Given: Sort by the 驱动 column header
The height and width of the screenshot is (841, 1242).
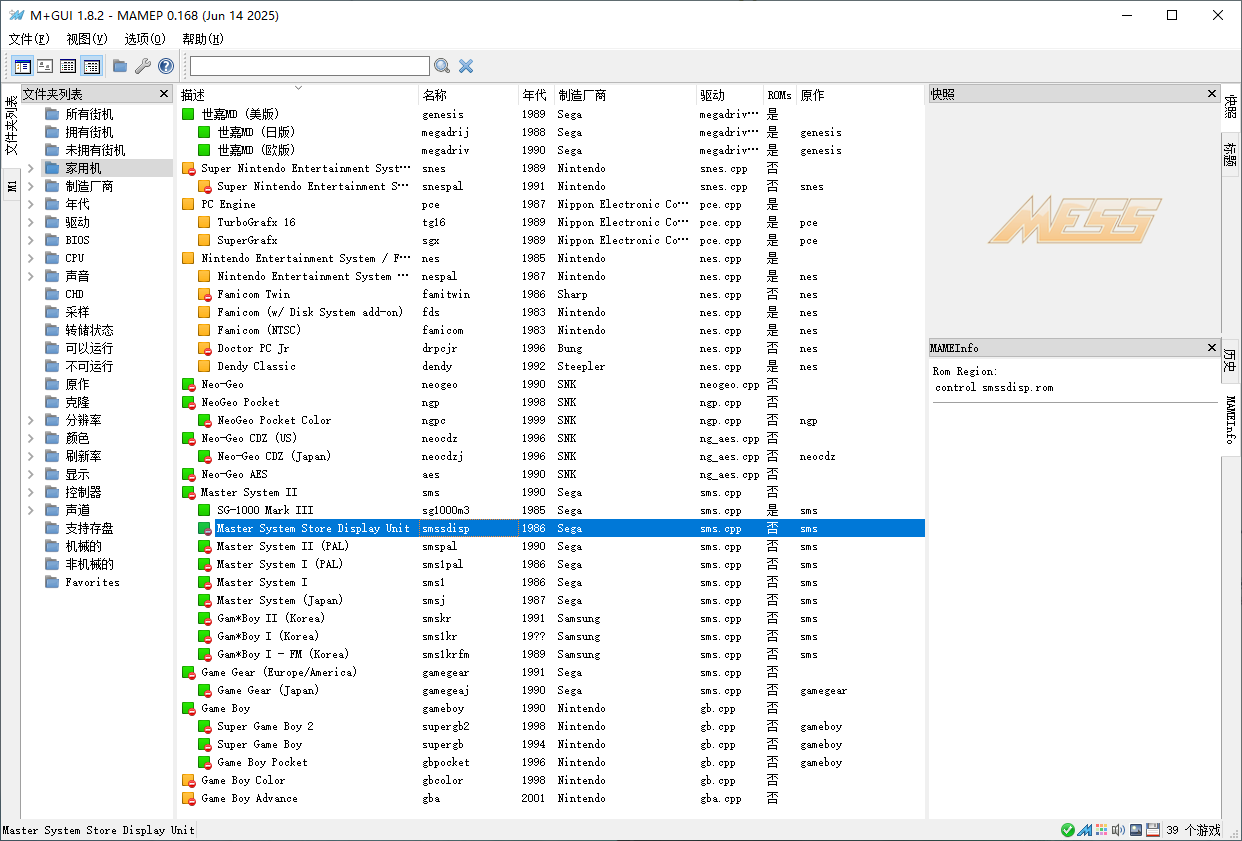Looking at the screenshot, I should (x=730, y=95).
